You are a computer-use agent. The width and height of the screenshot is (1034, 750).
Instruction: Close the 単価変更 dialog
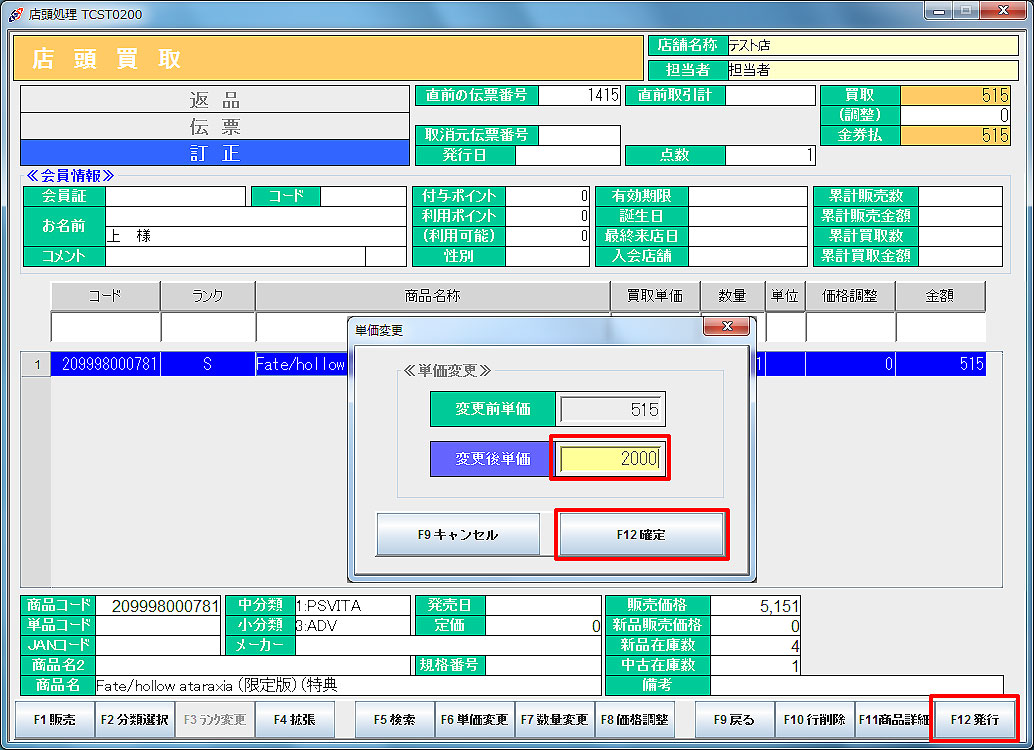pyautogui.click(x=726, y=327)
